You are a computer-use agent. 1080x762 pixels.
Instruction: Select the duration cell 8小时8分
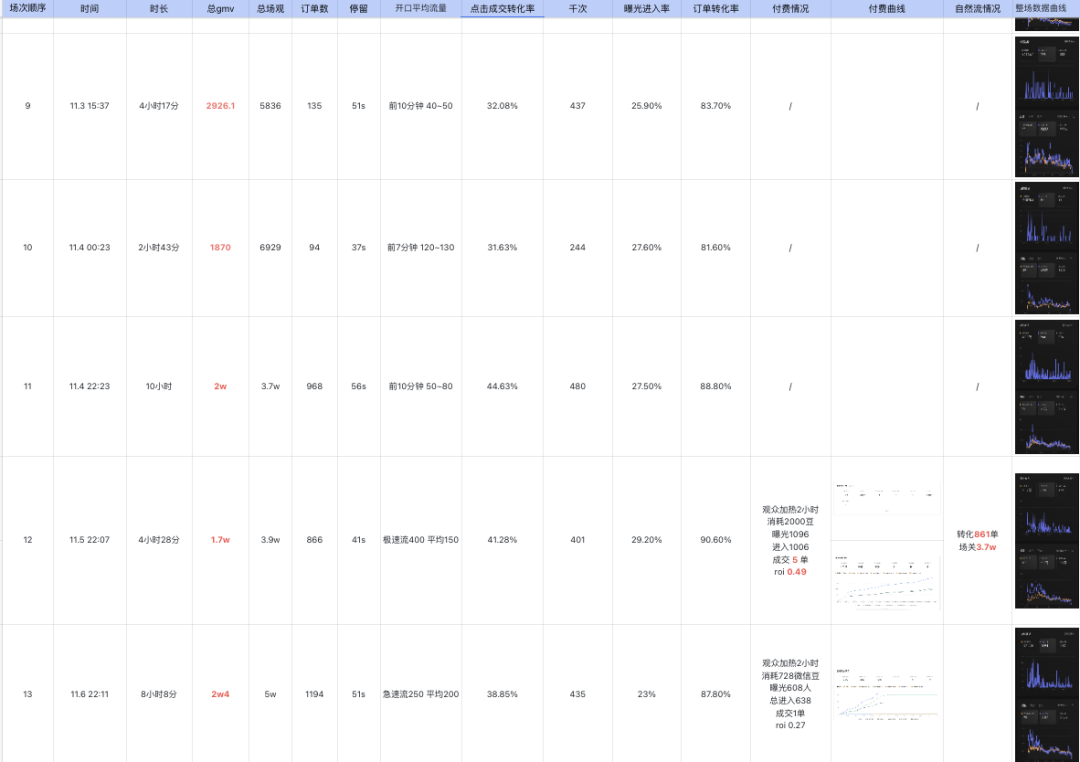[159, 694]
